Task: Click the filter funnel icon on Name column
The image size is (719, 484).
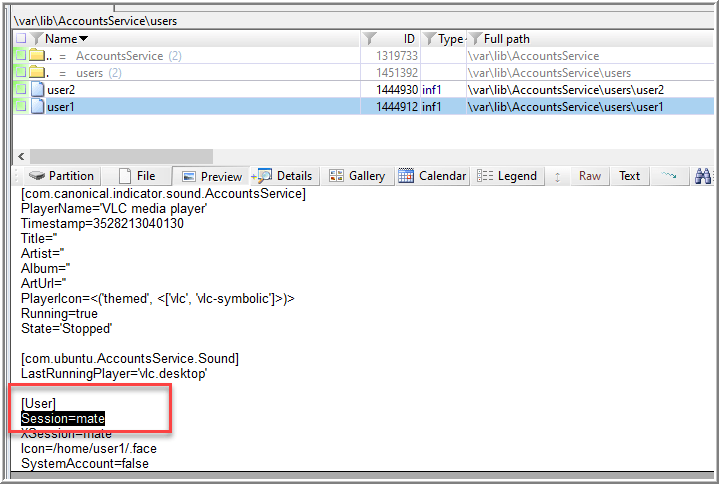Action: click(x=36, y=39)
